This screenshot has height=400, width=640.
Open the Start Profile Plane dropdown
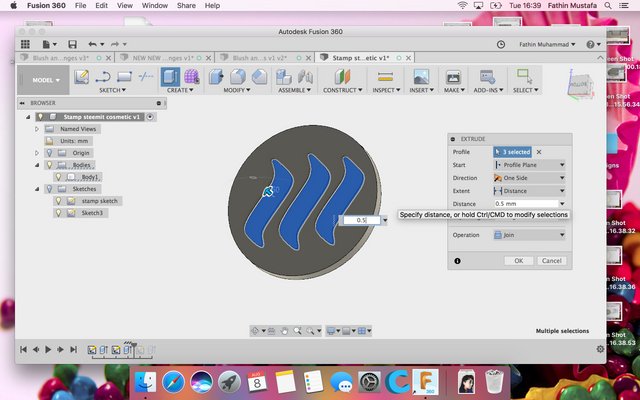pos(529,165)
